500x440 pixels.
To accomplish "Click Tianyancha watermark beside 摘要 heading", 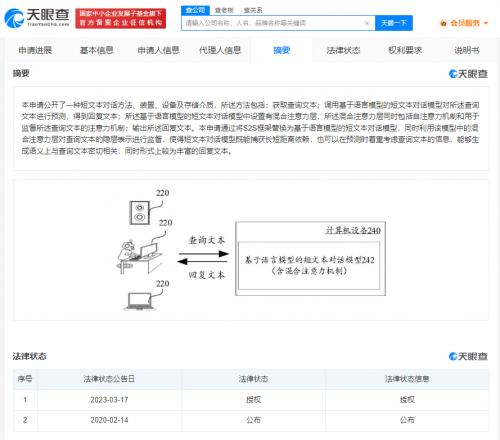I will (468, 74).
